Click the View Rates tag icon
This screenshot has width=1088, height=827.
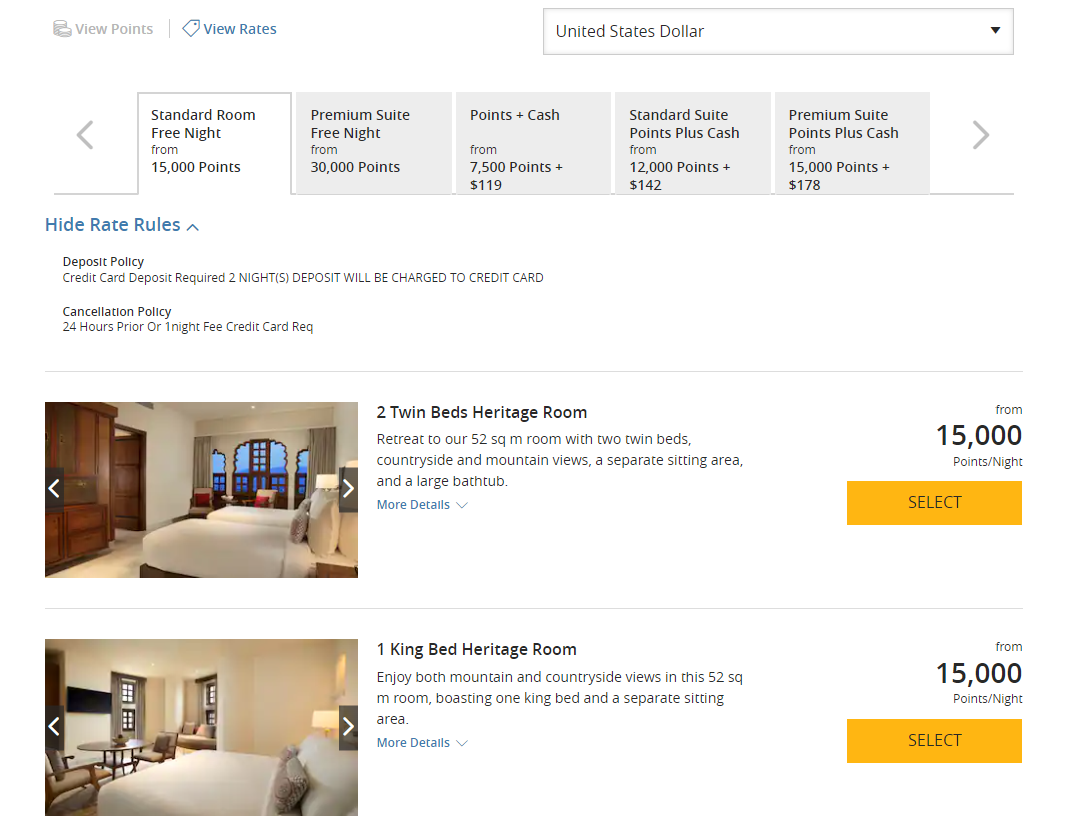(x=191, y=29)
